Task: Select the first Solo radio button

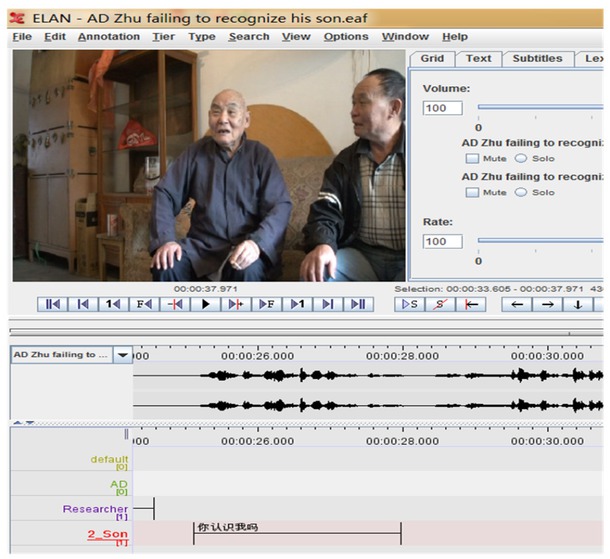Action: pos(521,158)
